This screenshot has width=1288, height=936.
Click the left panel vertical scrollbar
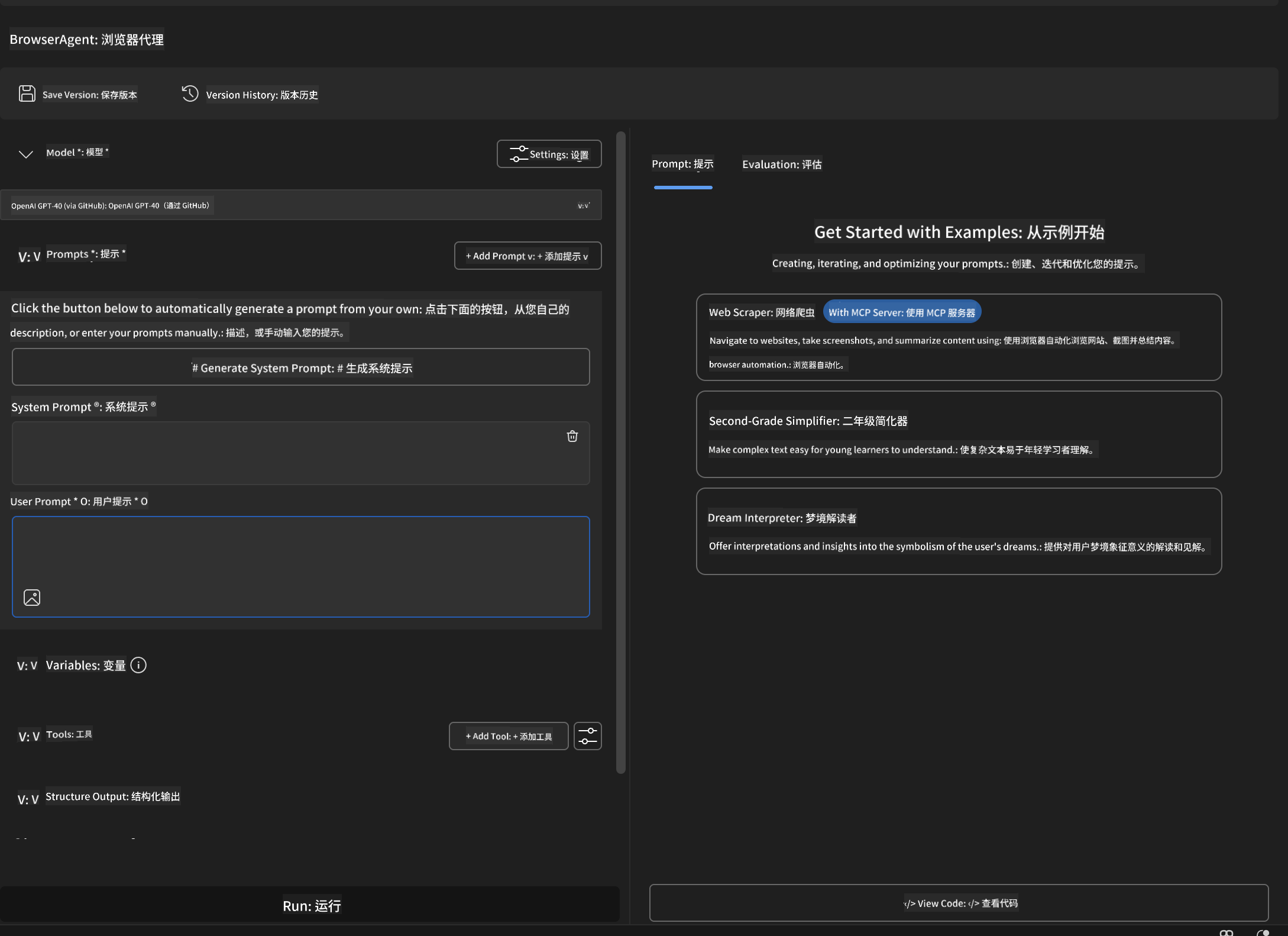pos(621,453)
